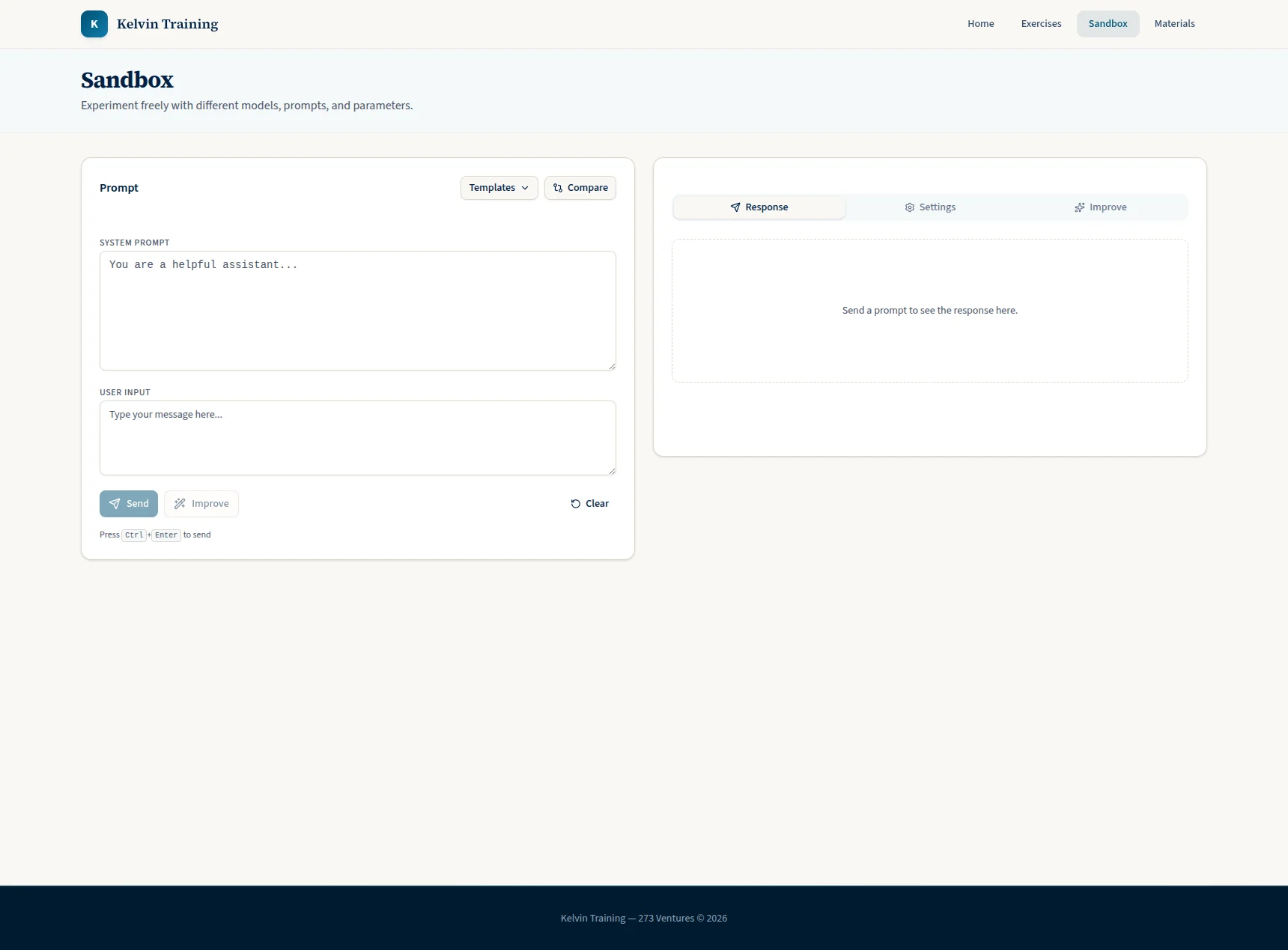Expand the Templates chevron arrow

click(525, 188)
